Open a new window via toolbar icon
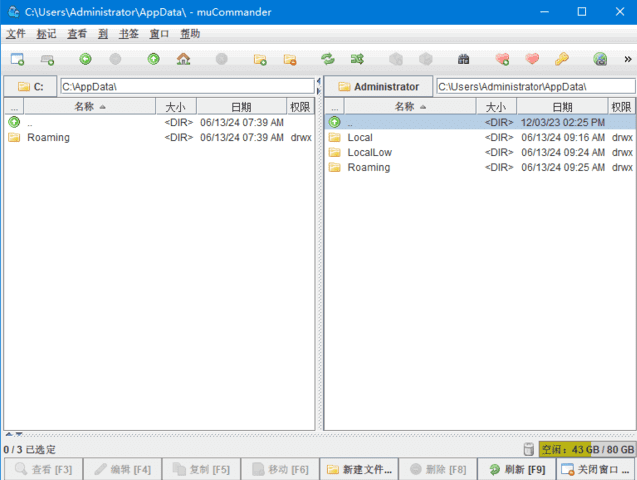The image size is (637, 480). pos(17,59)
